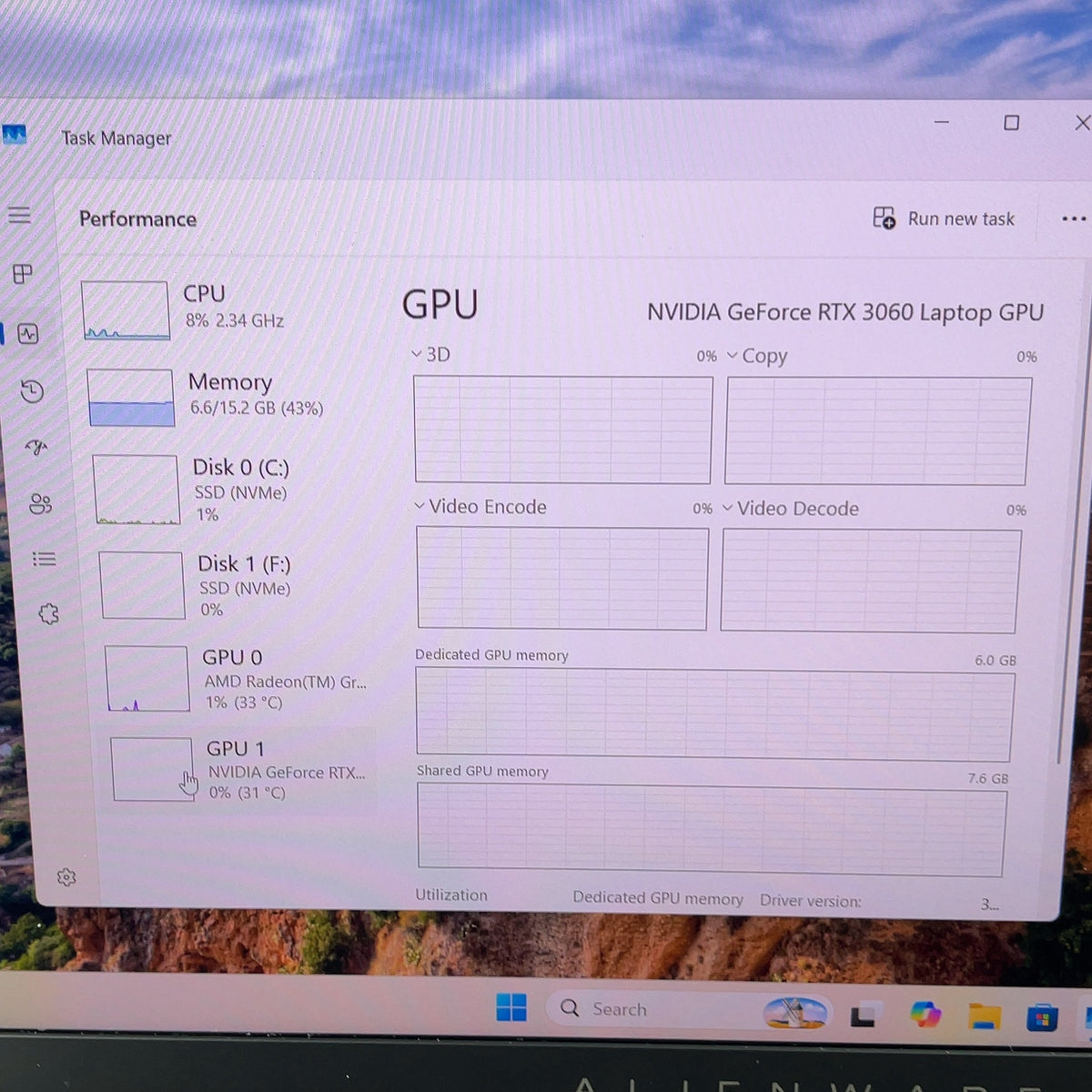Open the three-dot more options menu
The image size is (1092, 1092).
(1074, 218)
